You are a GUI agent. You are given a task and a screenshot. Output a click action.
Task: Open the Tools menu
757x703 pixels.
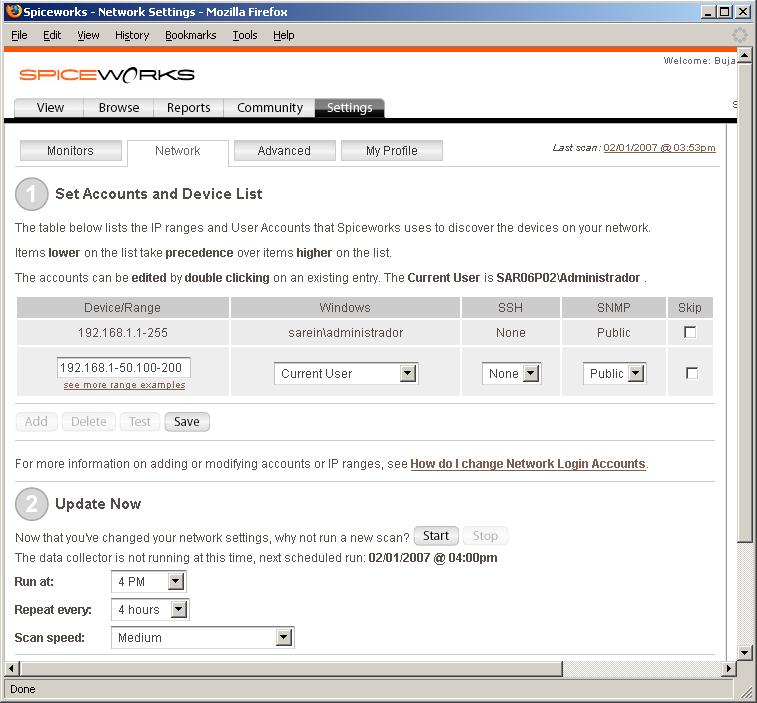(x=245, y=35)
